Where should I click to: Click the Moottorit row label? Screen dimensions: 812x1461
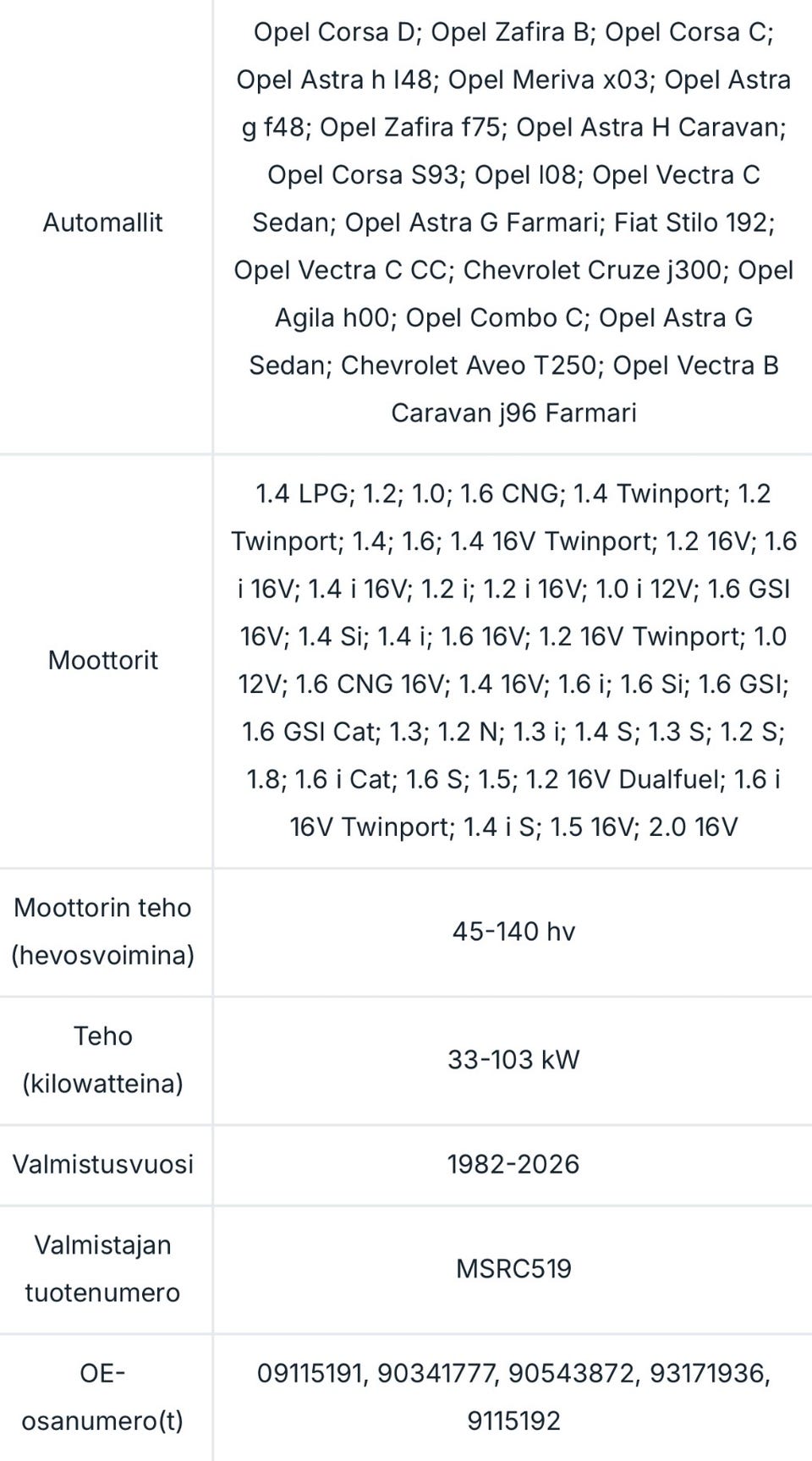point(102,660)
